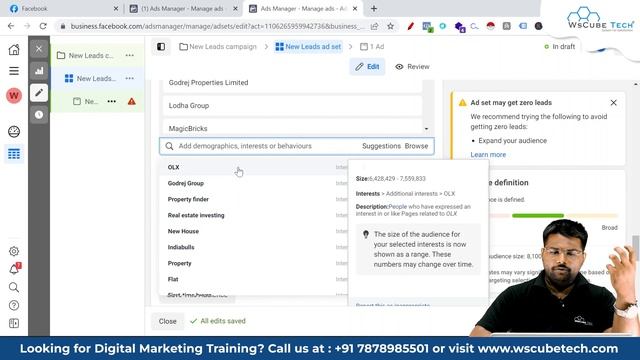Screen dimensions: 640x360
Task: Click the red warning triangle on the ad
Action: pyautogui.click(x=131, y=101)
